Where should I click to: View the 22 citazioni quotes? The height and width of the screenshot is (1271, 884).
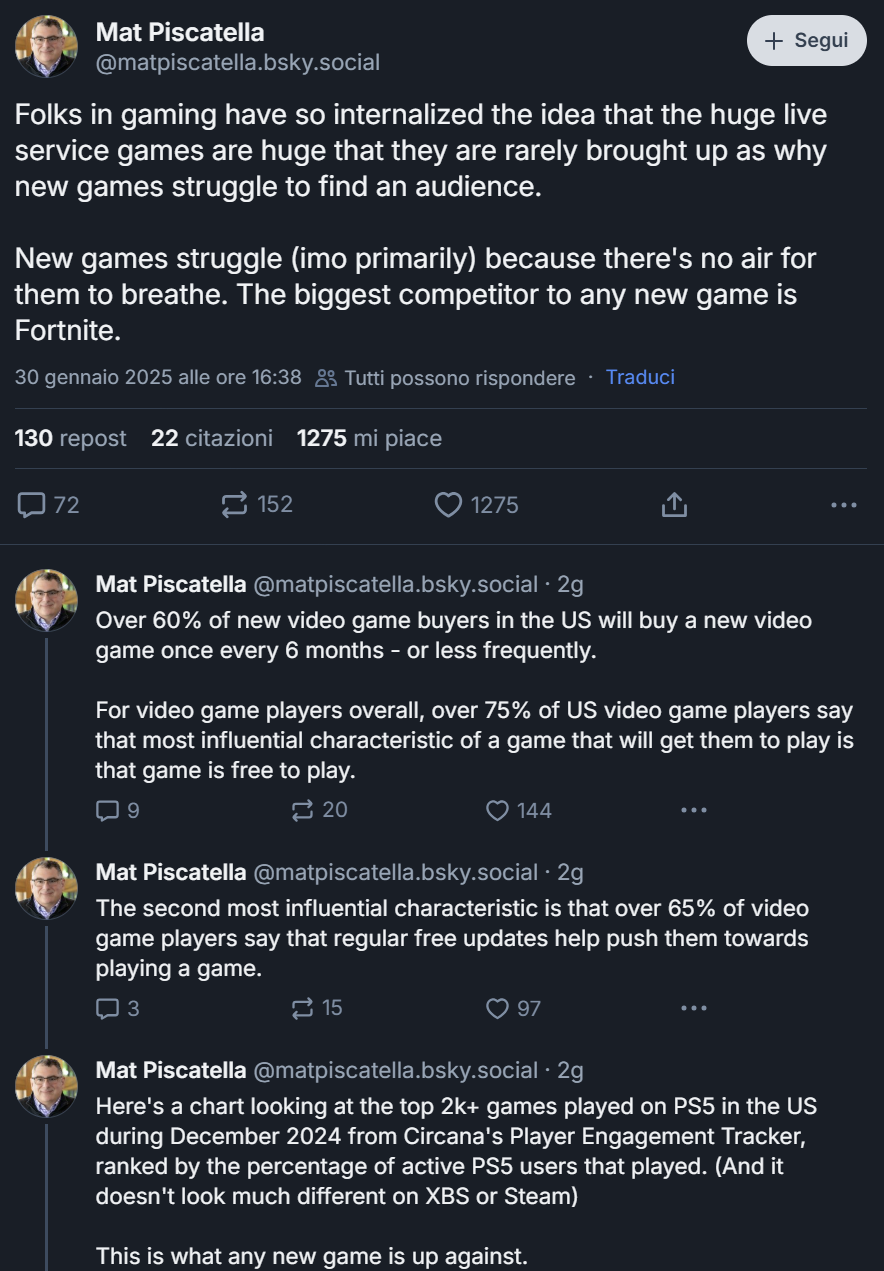point(212,438)
